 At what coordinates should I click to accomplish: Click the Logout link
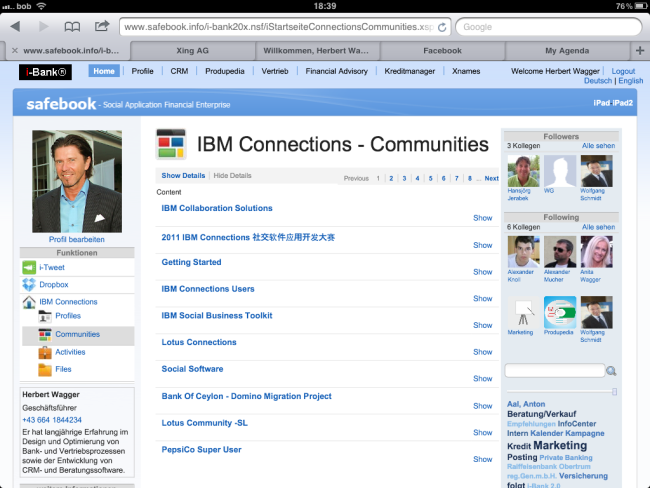click(x=623, y=71)
